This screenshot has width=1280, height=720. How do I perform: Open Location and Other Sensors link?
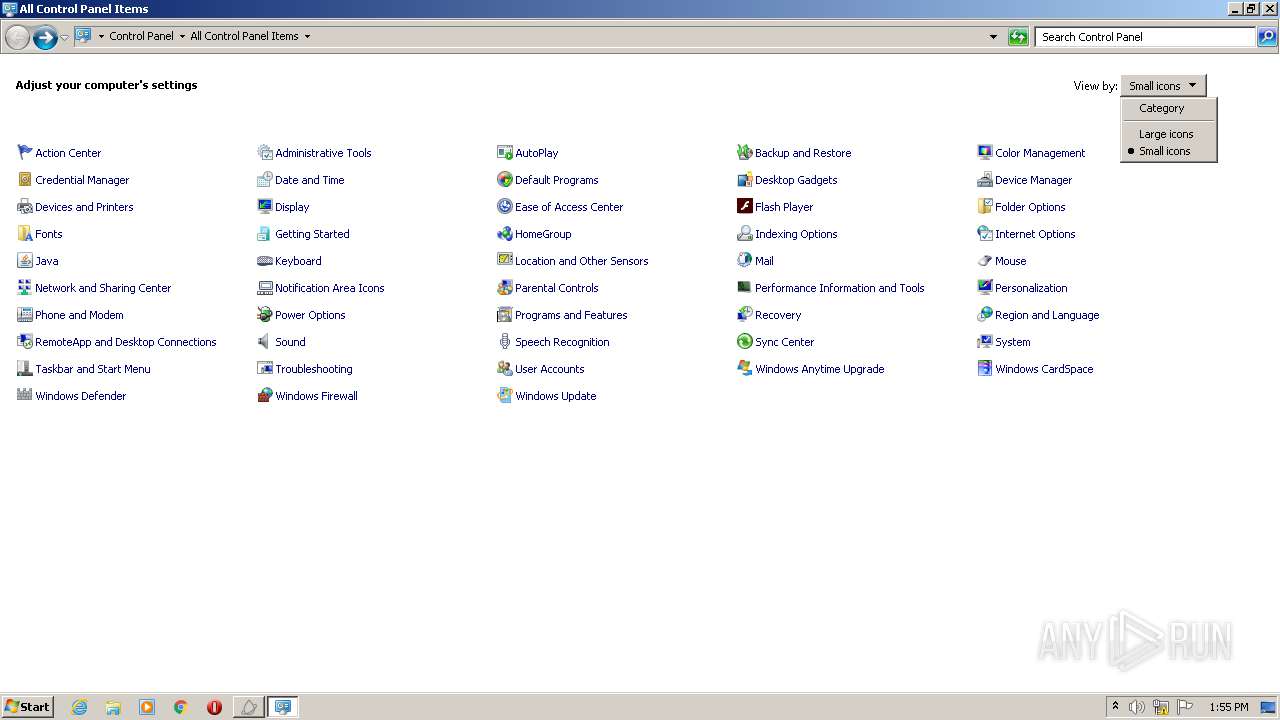[x=581, y=261]
